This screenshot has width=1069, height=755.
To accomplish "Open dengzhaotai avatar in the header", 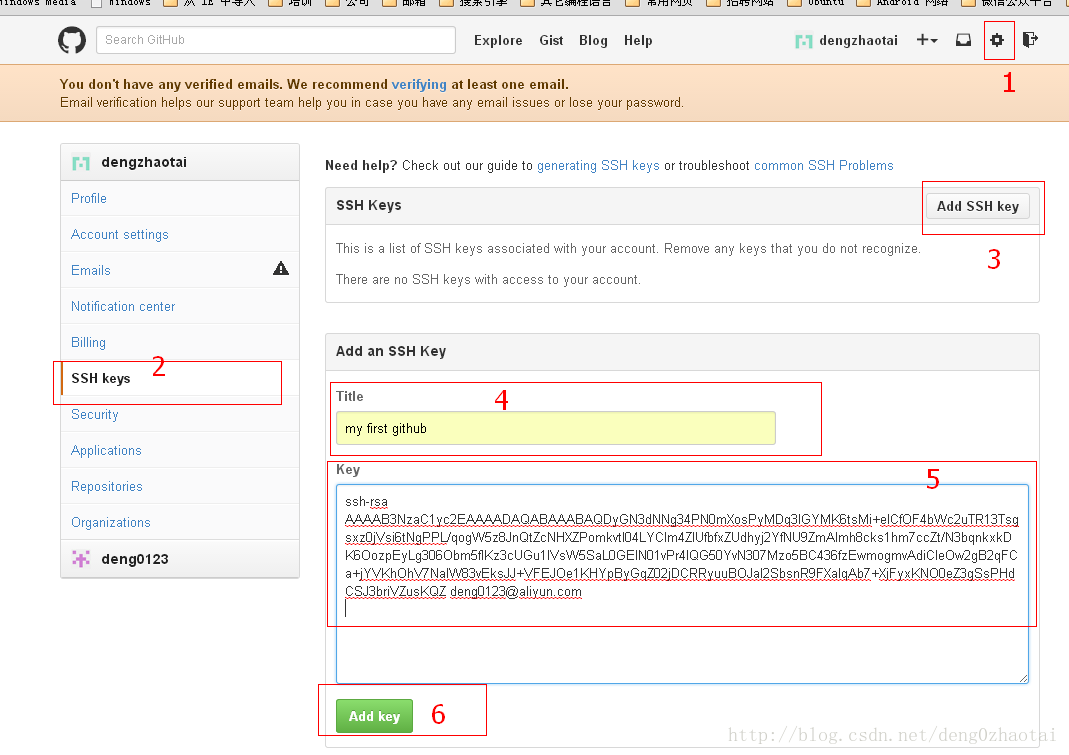I will pos(804,42).
